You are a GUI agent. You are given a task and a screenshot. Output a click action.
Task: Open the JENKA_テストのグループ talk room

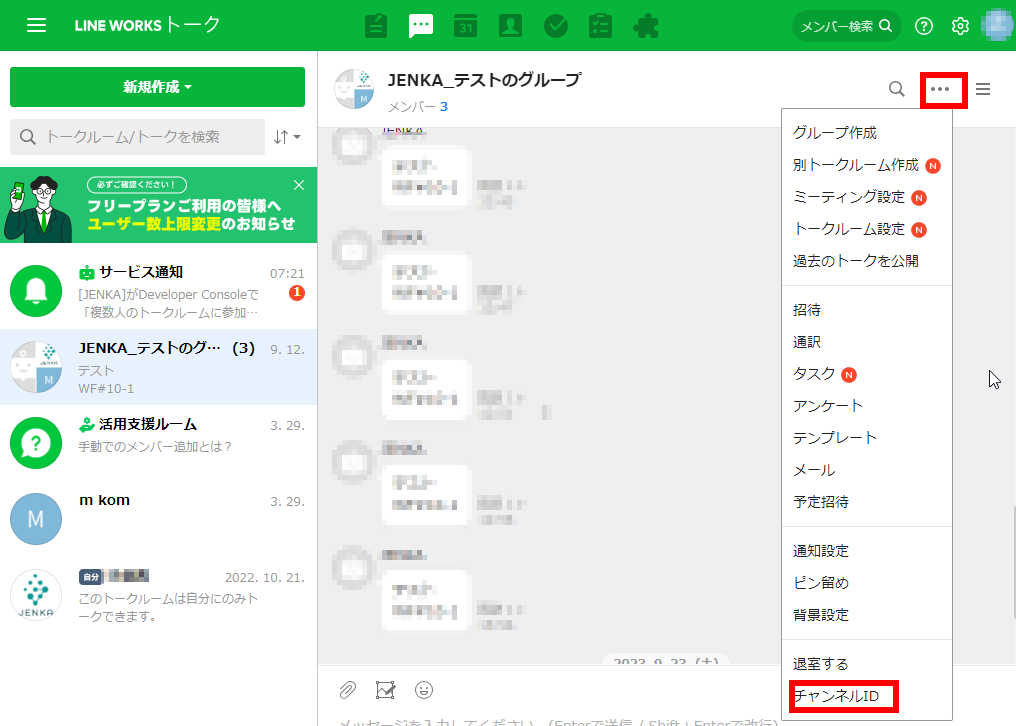coord(159,367)
